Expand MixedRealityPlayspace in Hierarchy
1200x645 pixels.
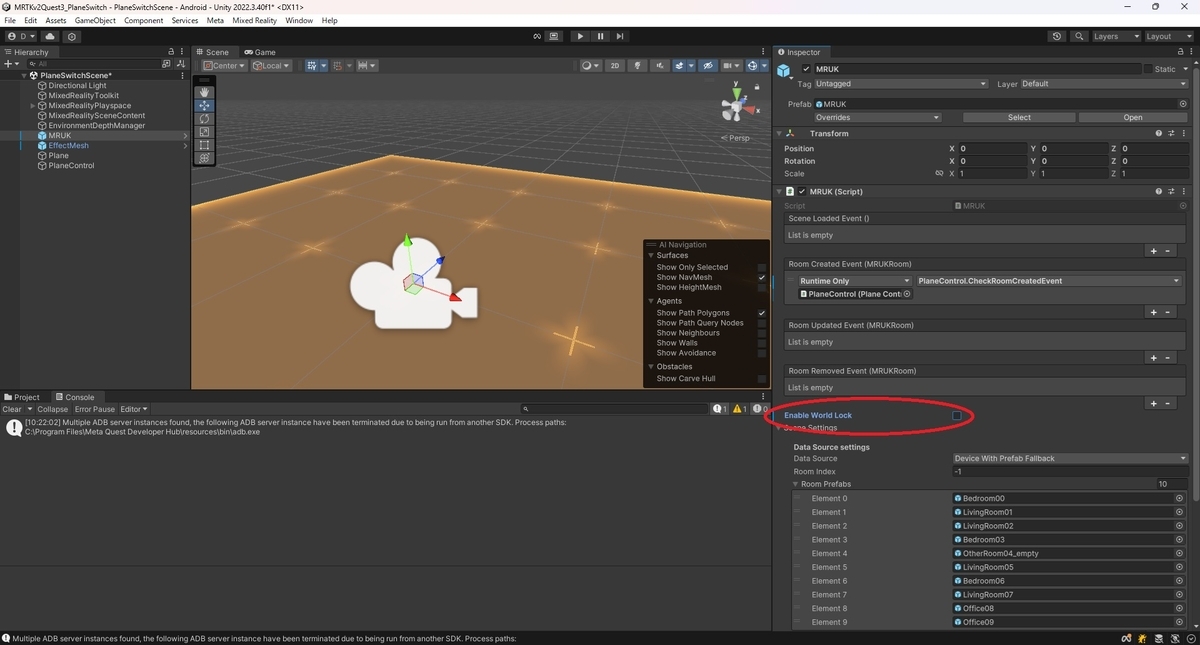coord(33,105)
